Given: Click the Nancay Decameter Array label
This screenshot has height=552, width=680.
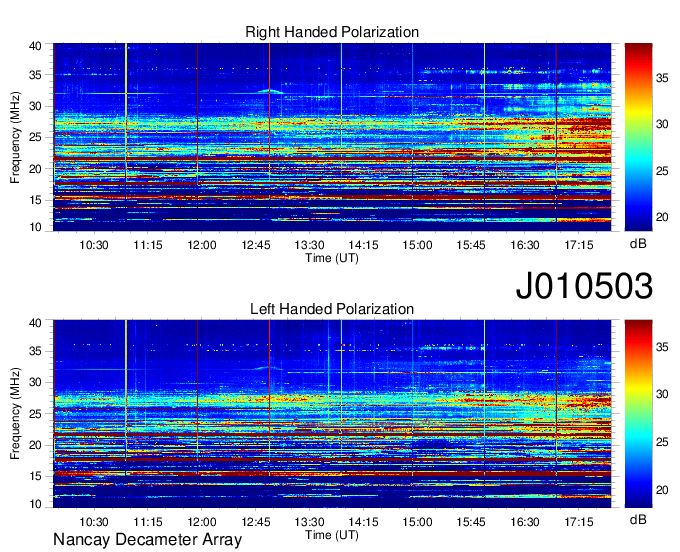Looking at the screenshot, I should click(x=147, y=540).
